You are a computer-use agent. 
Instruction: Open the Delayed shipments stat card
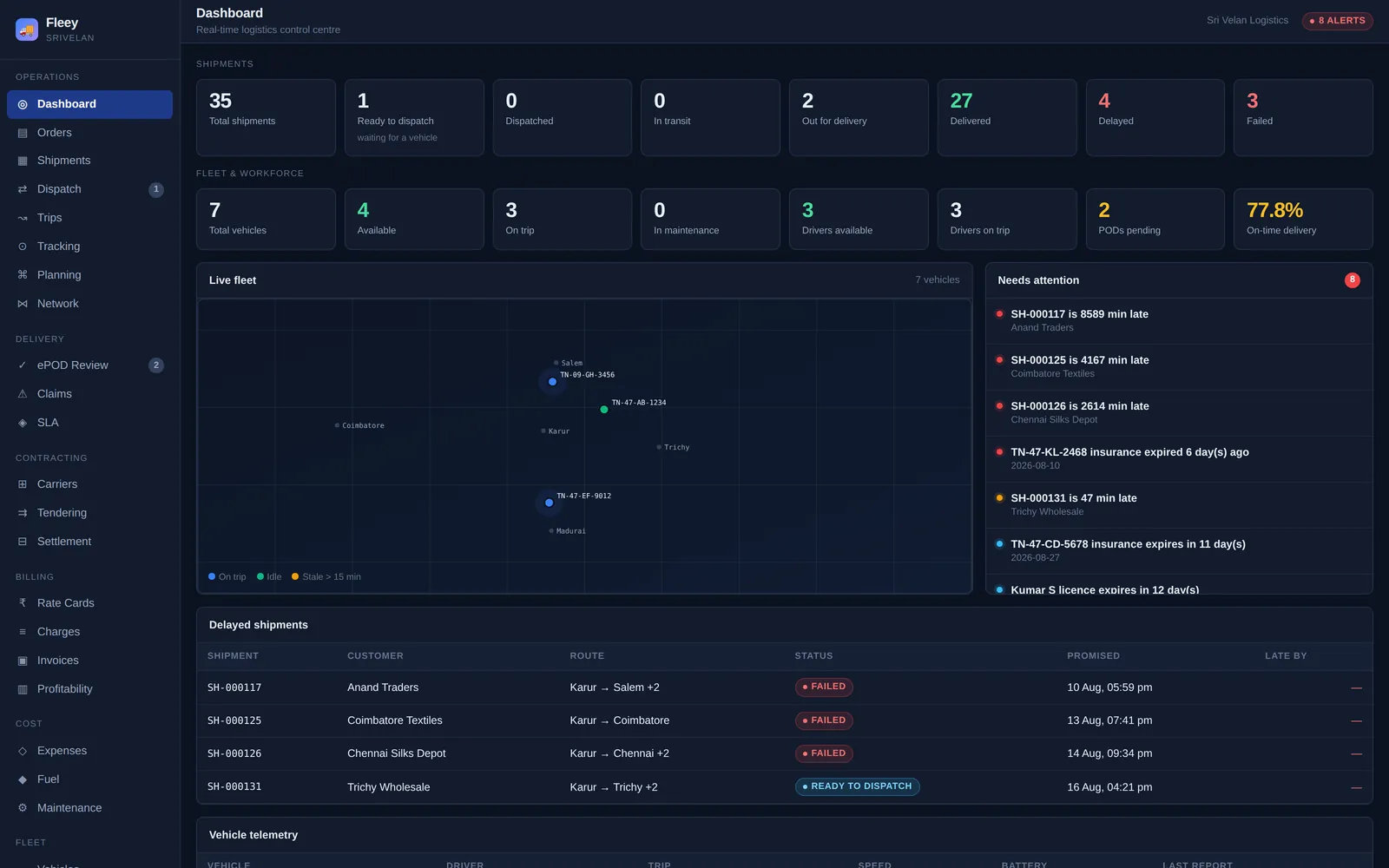coord(1155,118)
